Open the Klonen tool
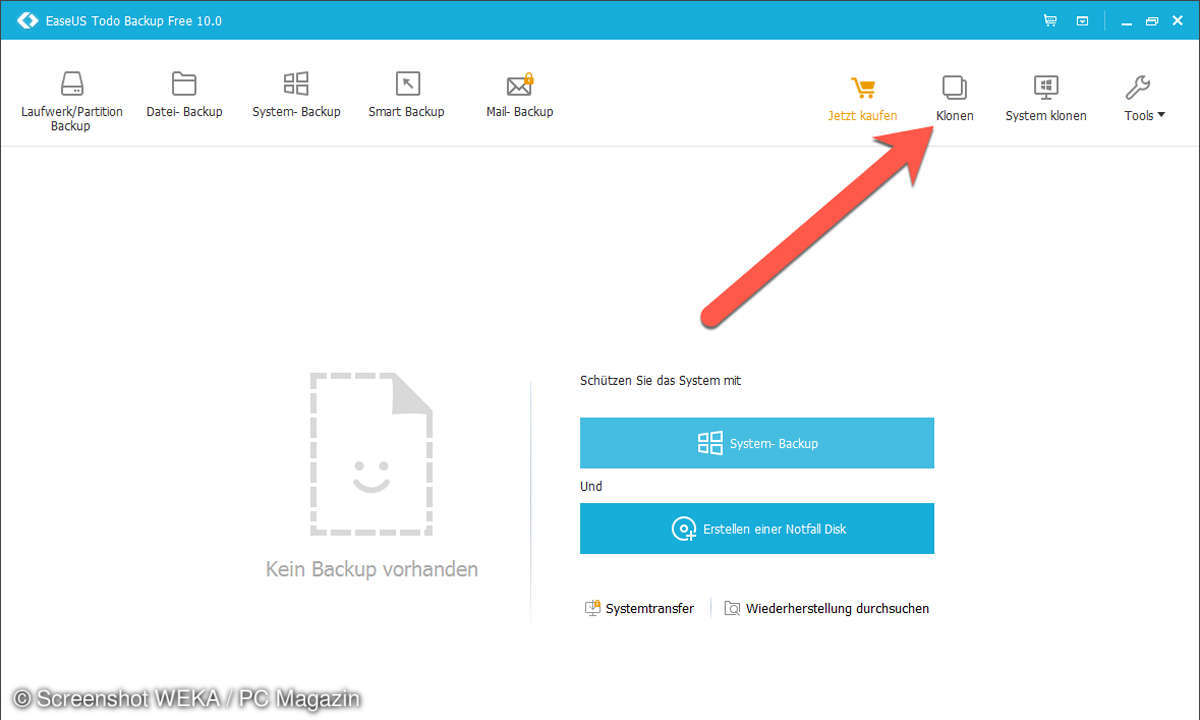 click(x=954, y=99)
